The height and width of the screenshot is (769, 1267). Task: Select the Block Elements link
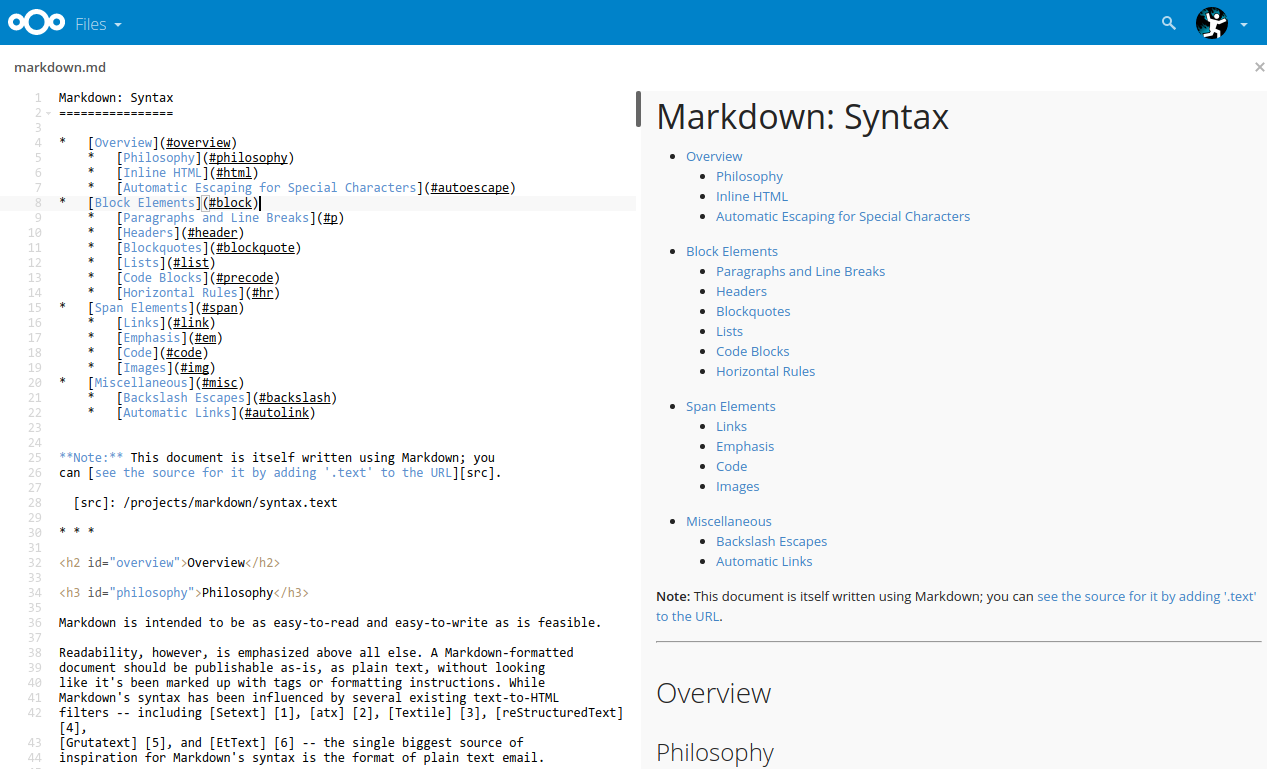[x=731, y=251]
